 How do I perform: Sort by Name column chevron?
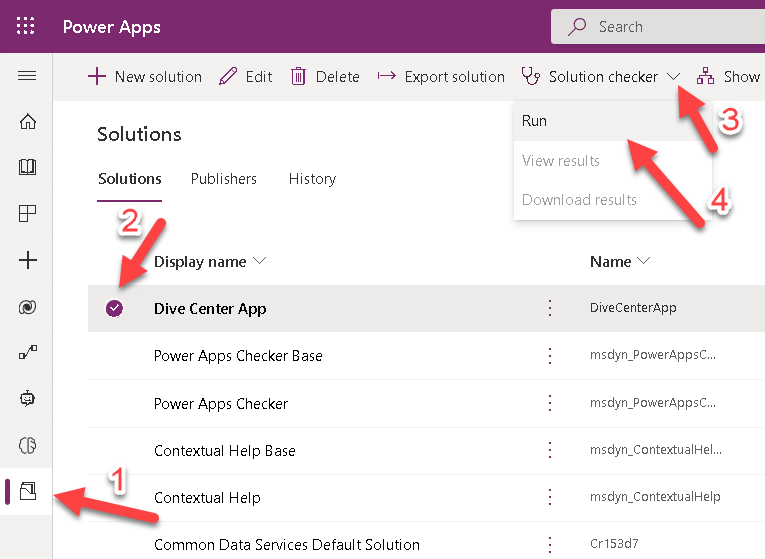click(644, 261)
